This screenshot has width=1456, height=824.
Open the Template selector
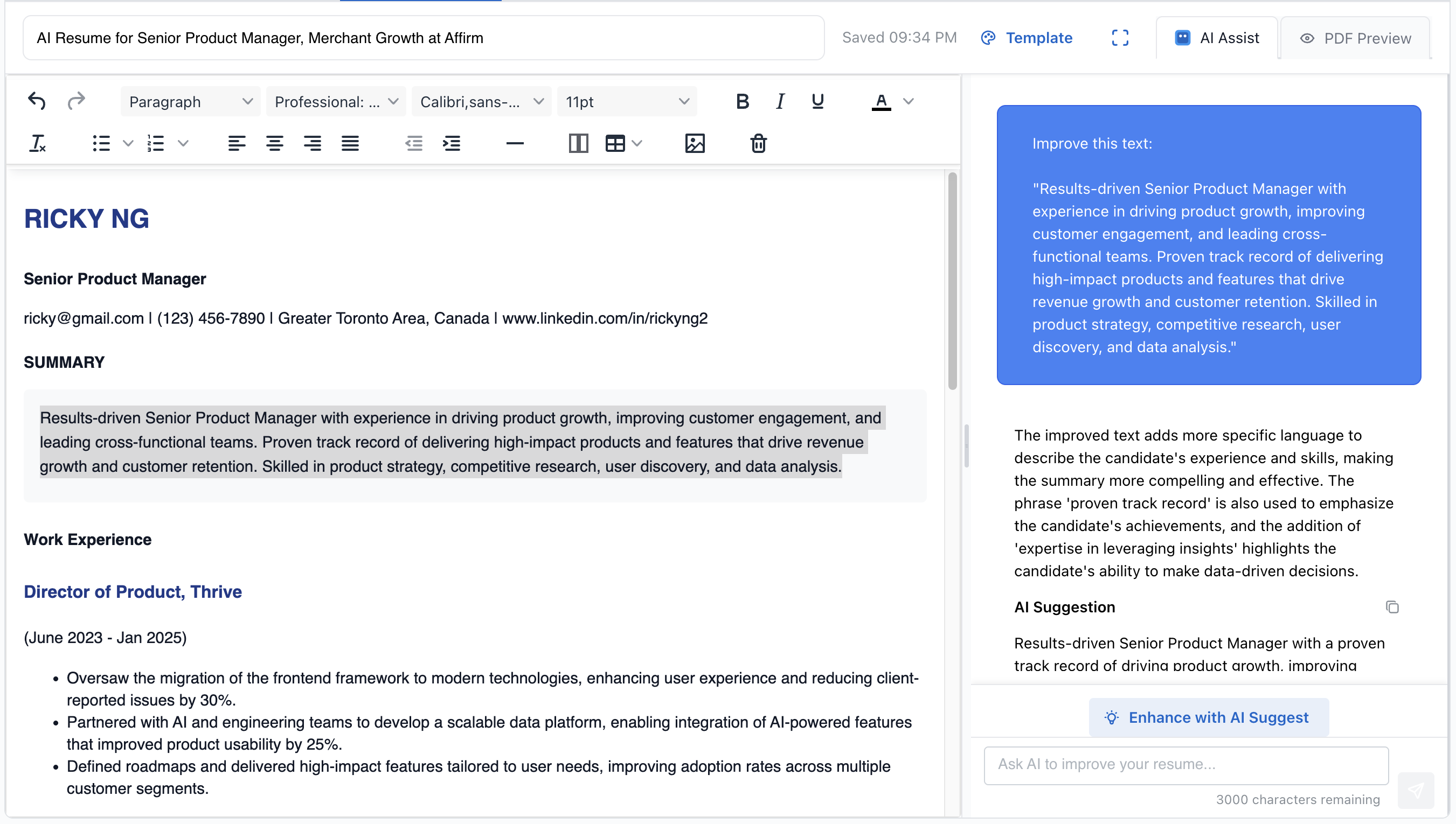(x=1027, y=38)
